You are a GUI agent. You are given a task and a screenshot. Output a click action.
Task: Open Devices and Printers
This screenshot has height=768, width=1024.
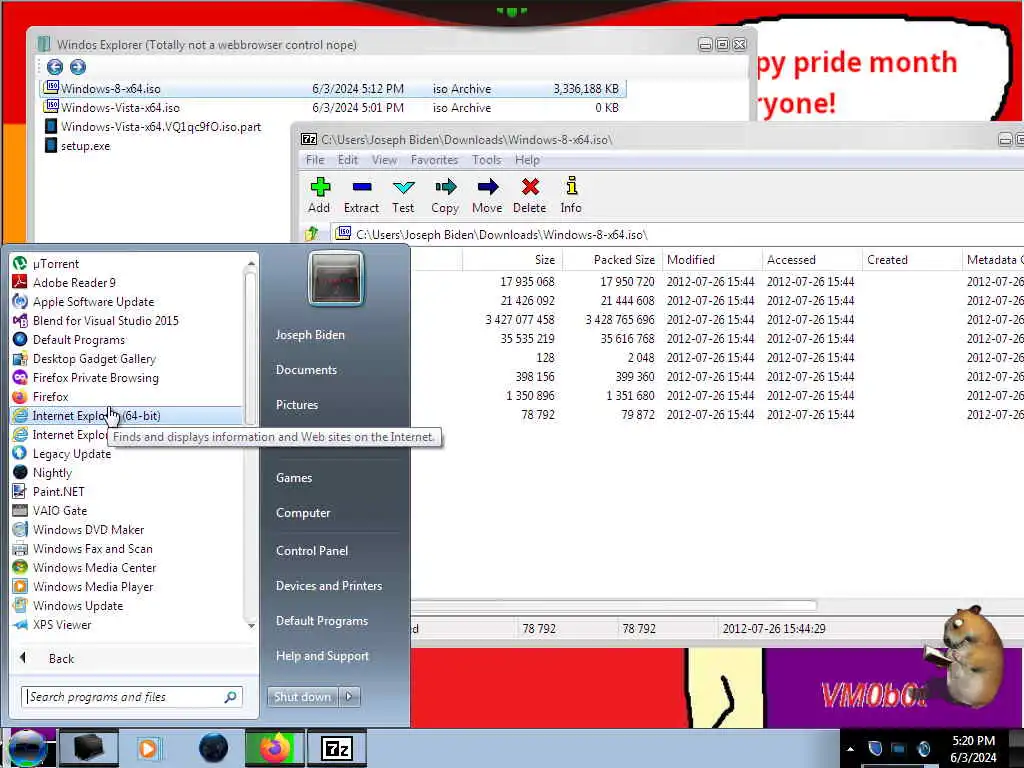[328, 586]
